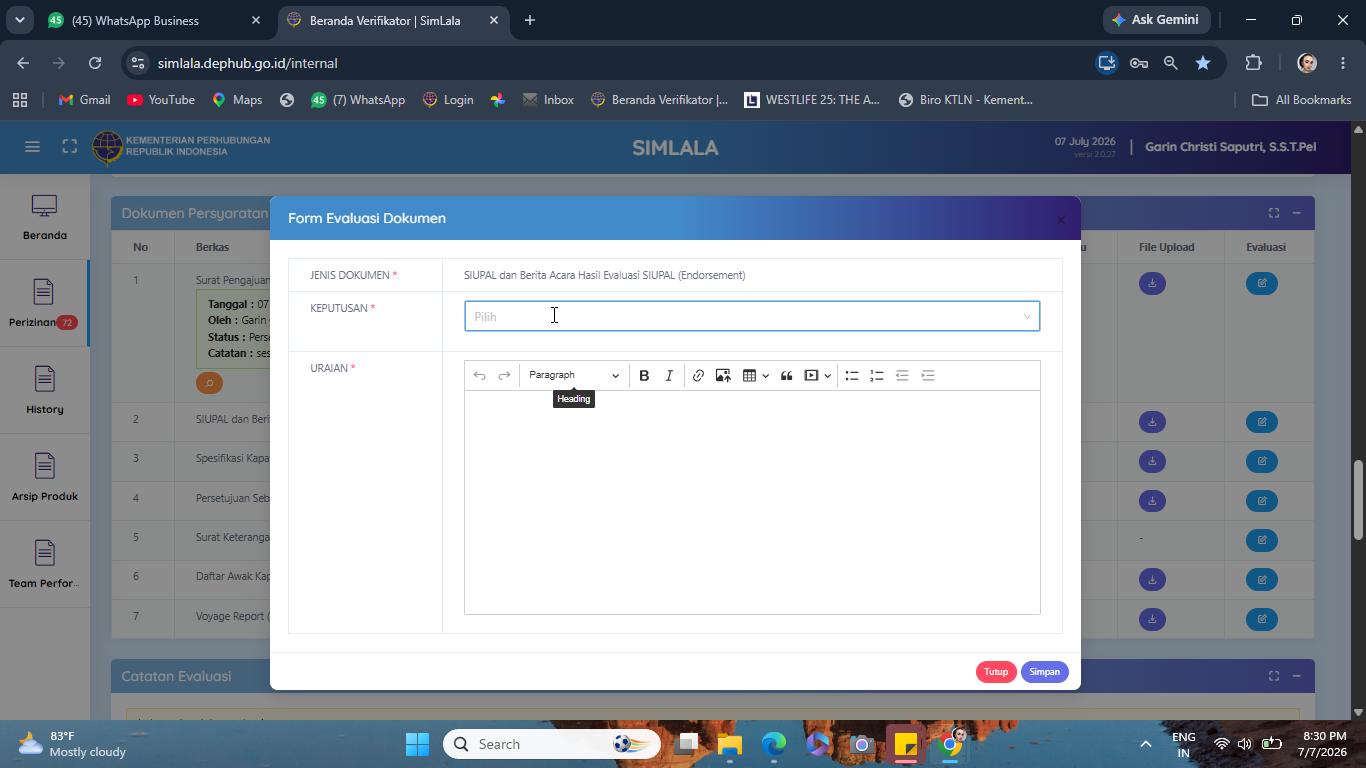Viewport: 1366px width, 768px height.
Task: Click the increase indent icon
Action: [928, 376]
